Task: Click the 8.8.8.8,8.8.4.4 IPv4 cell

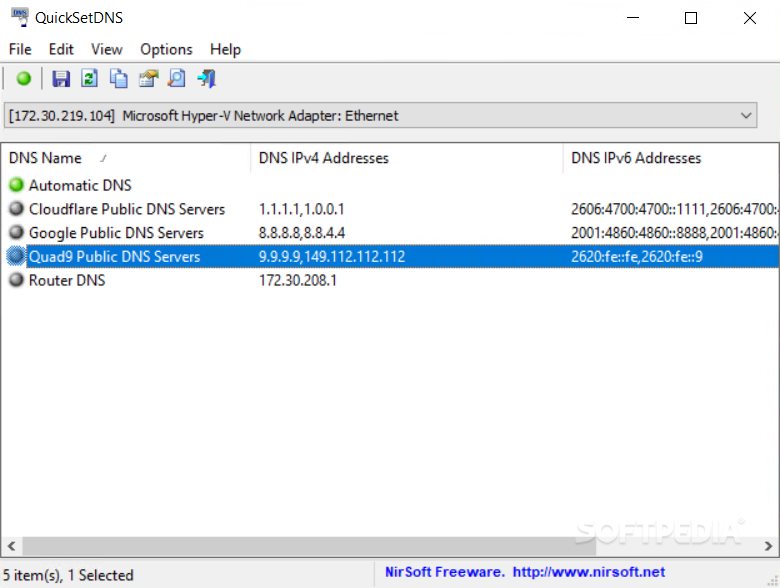Action: point(301,233)
